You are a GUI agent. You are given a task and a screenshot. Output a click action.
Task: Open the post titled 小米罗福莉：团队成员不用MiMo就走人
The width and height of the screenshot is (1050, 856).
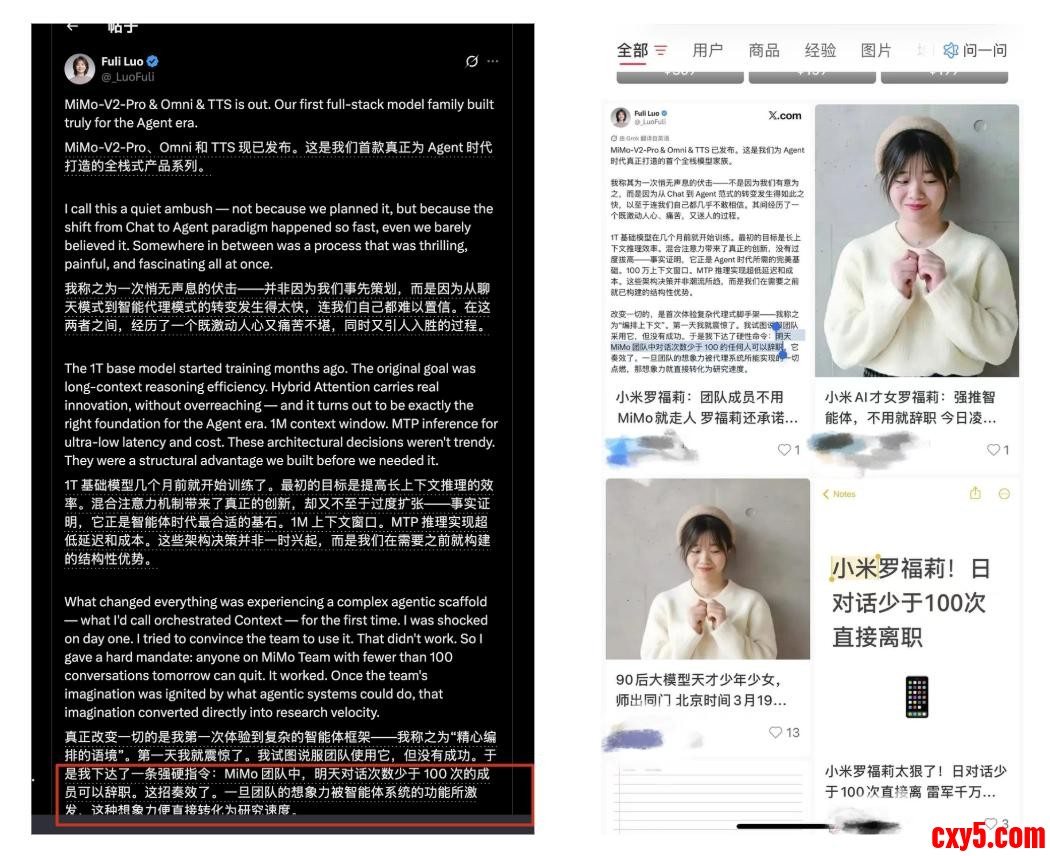pyautogui.click(x=707, y=407)
